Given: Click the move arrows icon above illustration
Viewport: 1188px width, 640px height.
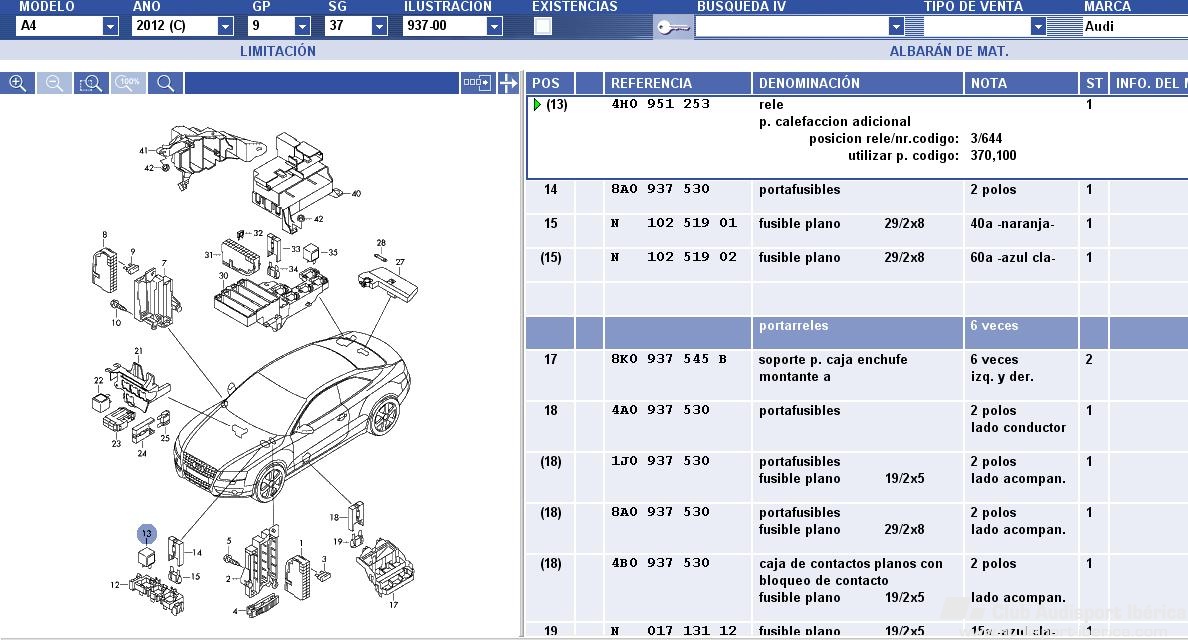Looking at the screenshot, I should pyautogui.click(x=508, y=83).
